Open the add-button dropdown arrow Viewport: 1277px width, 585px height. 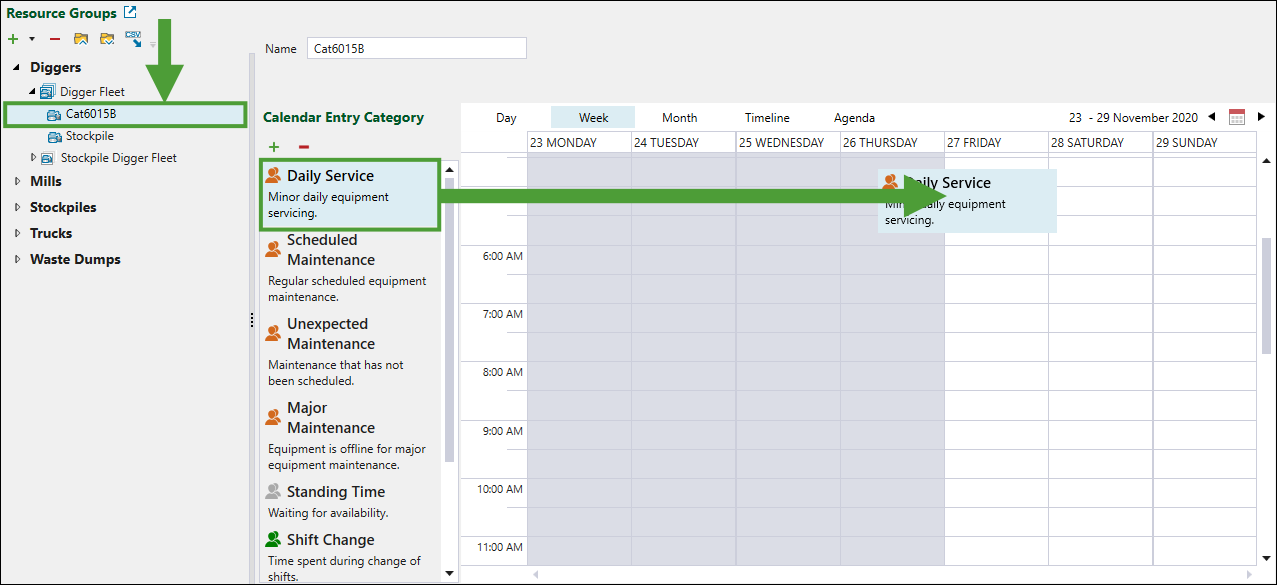(x=32, y=39)
